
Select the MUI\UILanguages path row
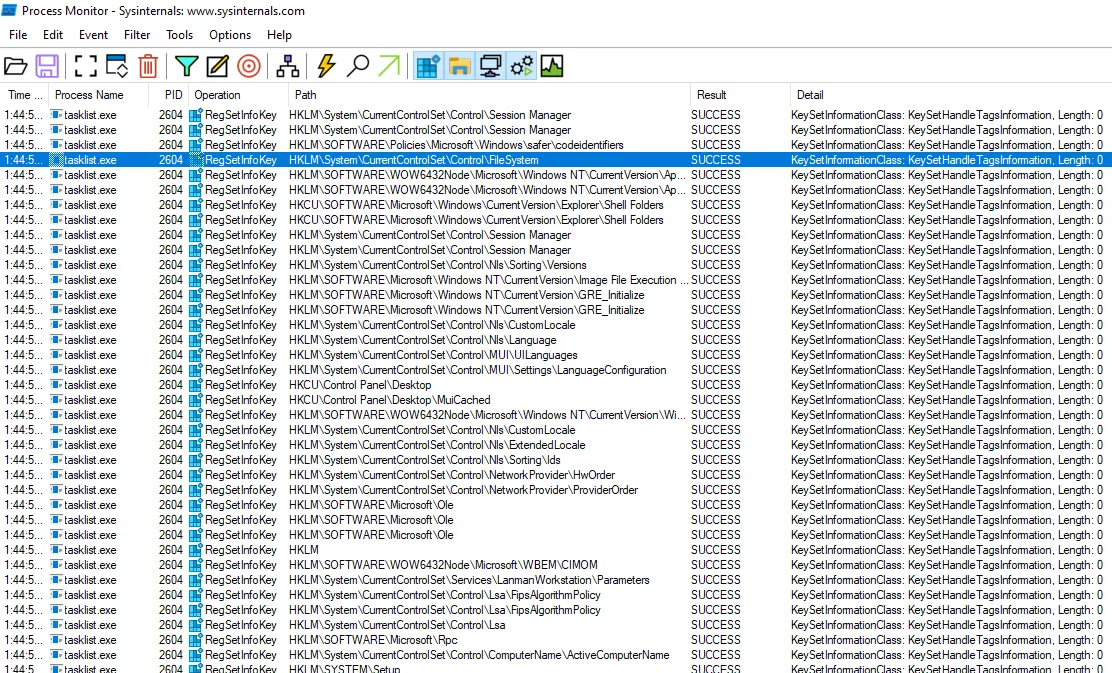(556, 355)
